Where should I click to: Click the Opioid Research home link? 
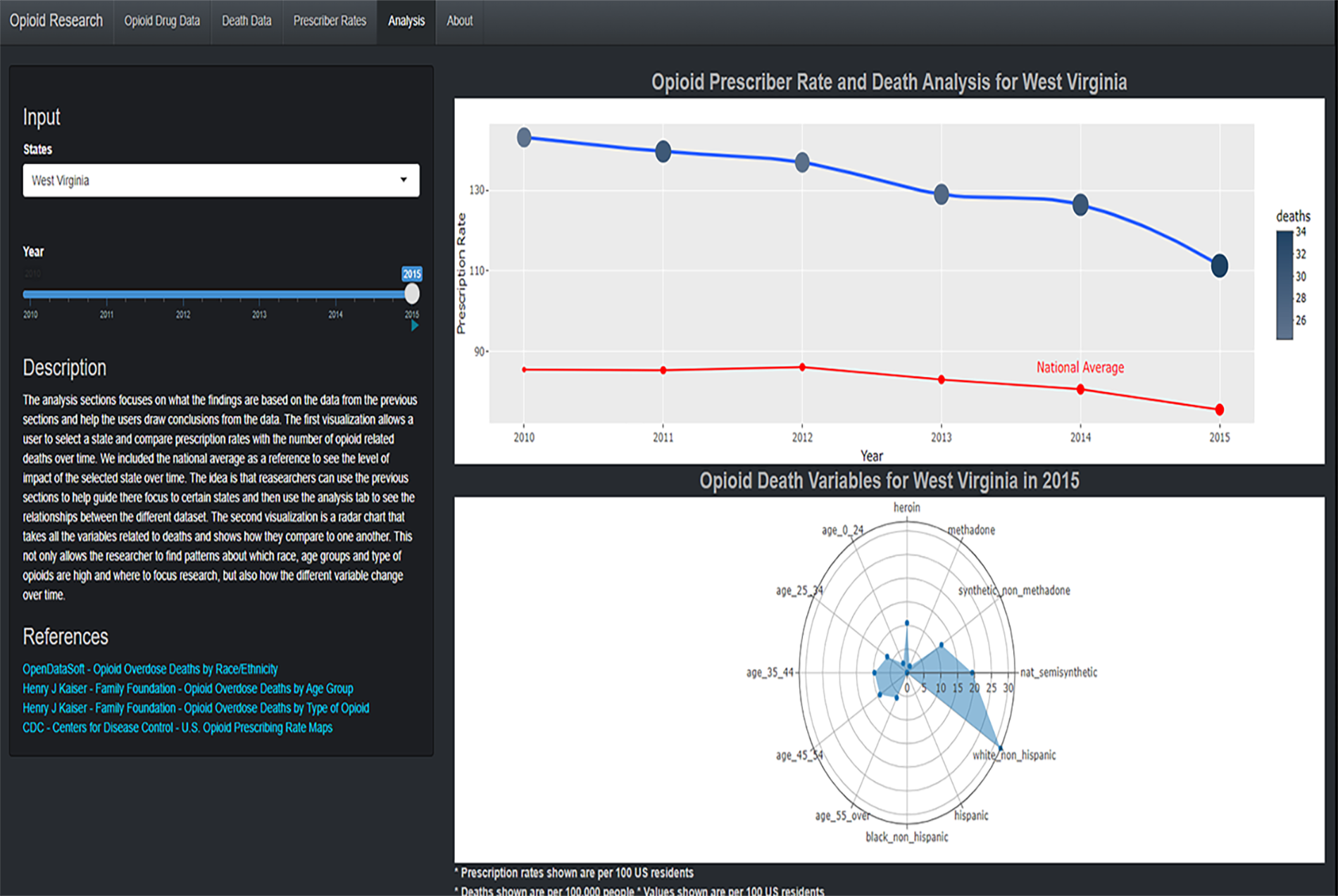56,21
